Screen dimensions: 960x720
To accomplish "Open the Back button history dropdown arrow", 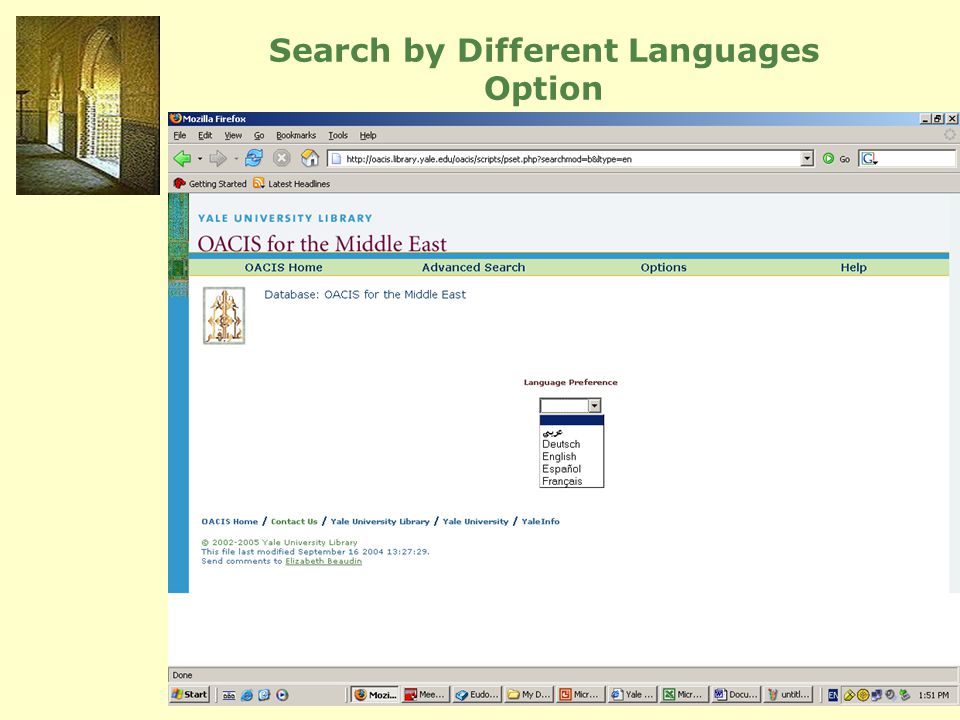I will click(200, 159).
